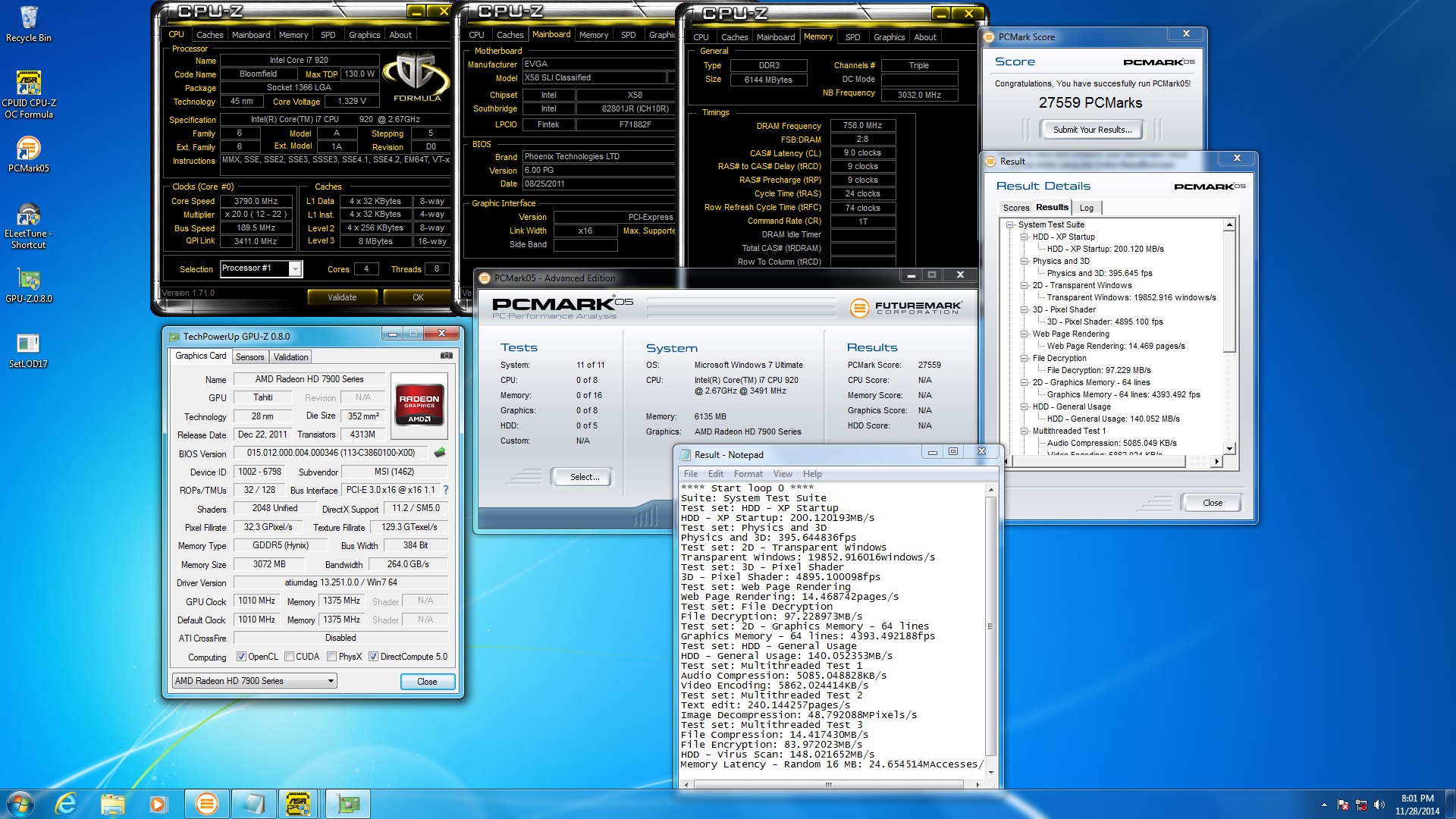Collapse the Web Page Rendering node
This screenshot has width=1456, height=819.
[1024, 334]
